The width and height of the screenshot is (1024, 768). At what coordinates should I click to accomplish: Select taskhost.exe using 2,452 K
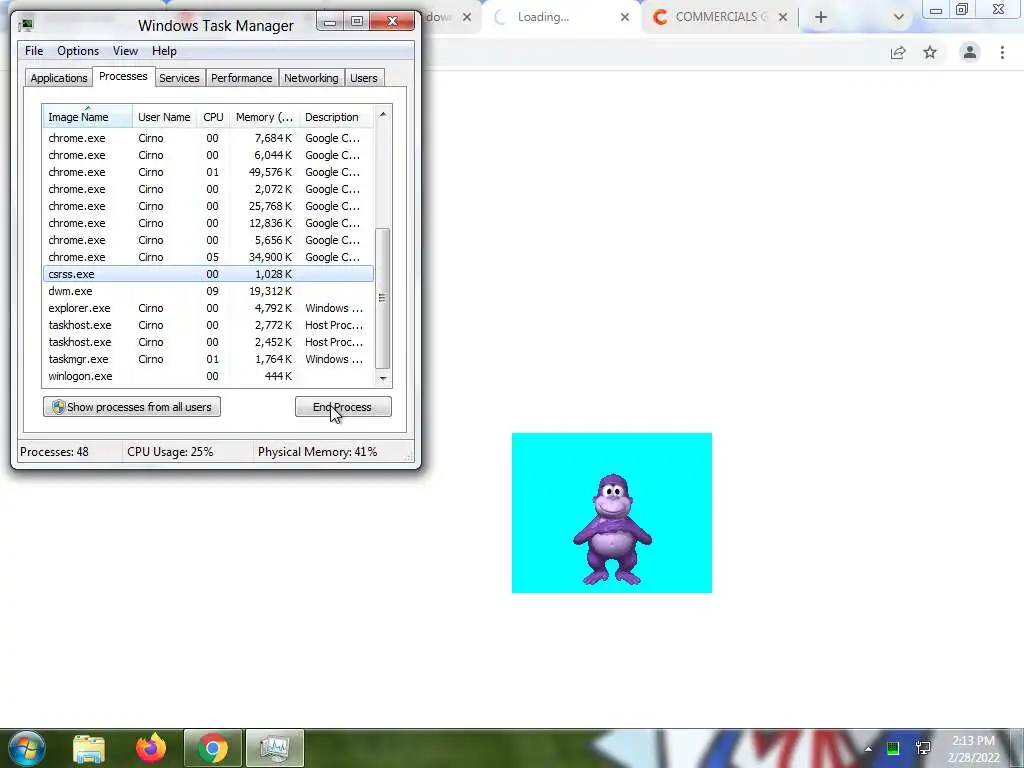point(208,342)
